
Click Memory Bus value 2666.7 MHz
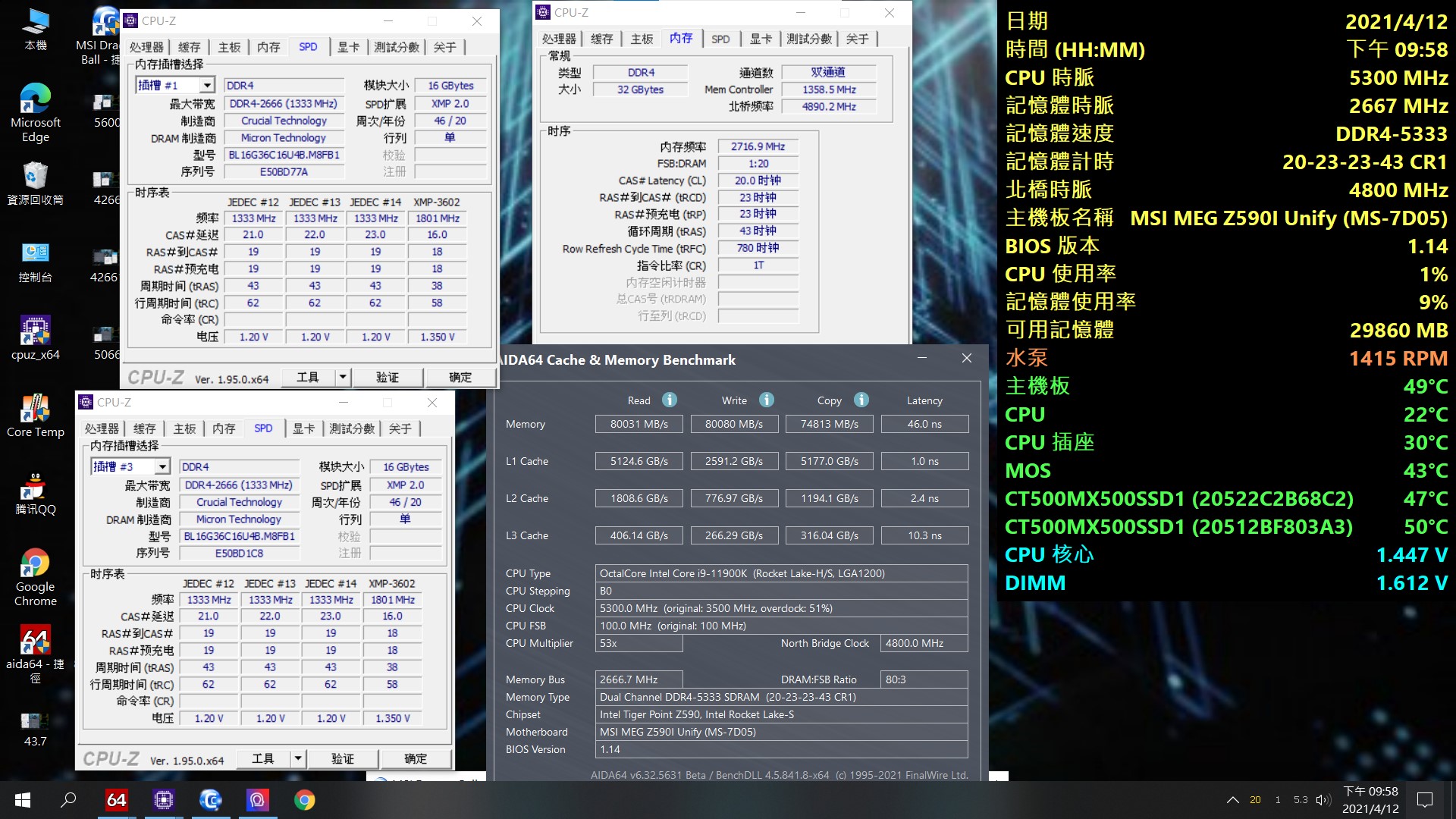pyautogui.click(x=639, y=679)
